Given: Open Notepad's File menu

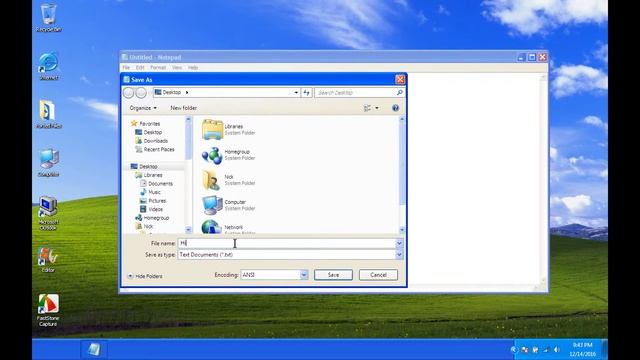Looking at the screenshot, I should pos(126,67).
